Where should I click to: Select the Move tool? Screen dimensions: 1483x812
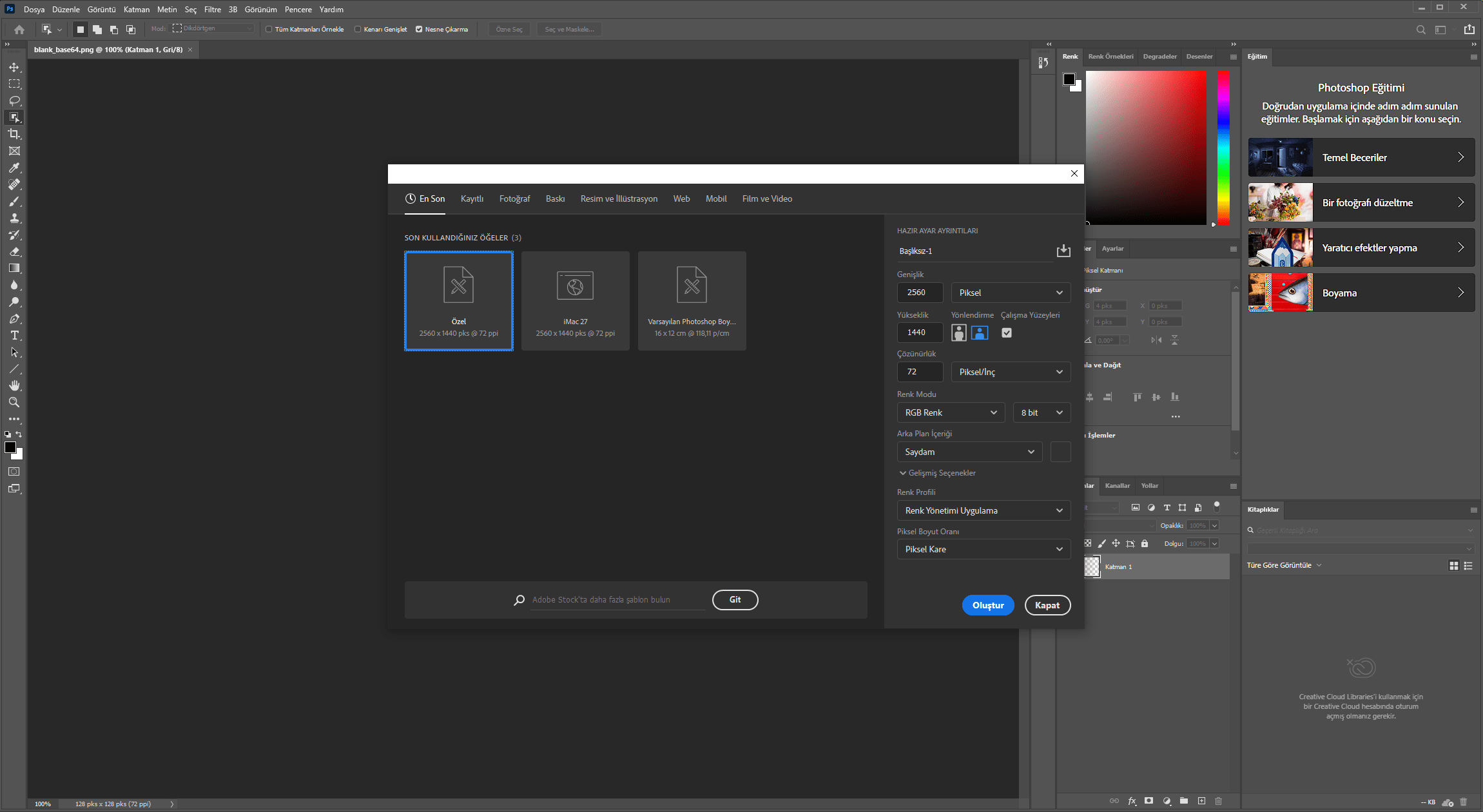[14, 67]
